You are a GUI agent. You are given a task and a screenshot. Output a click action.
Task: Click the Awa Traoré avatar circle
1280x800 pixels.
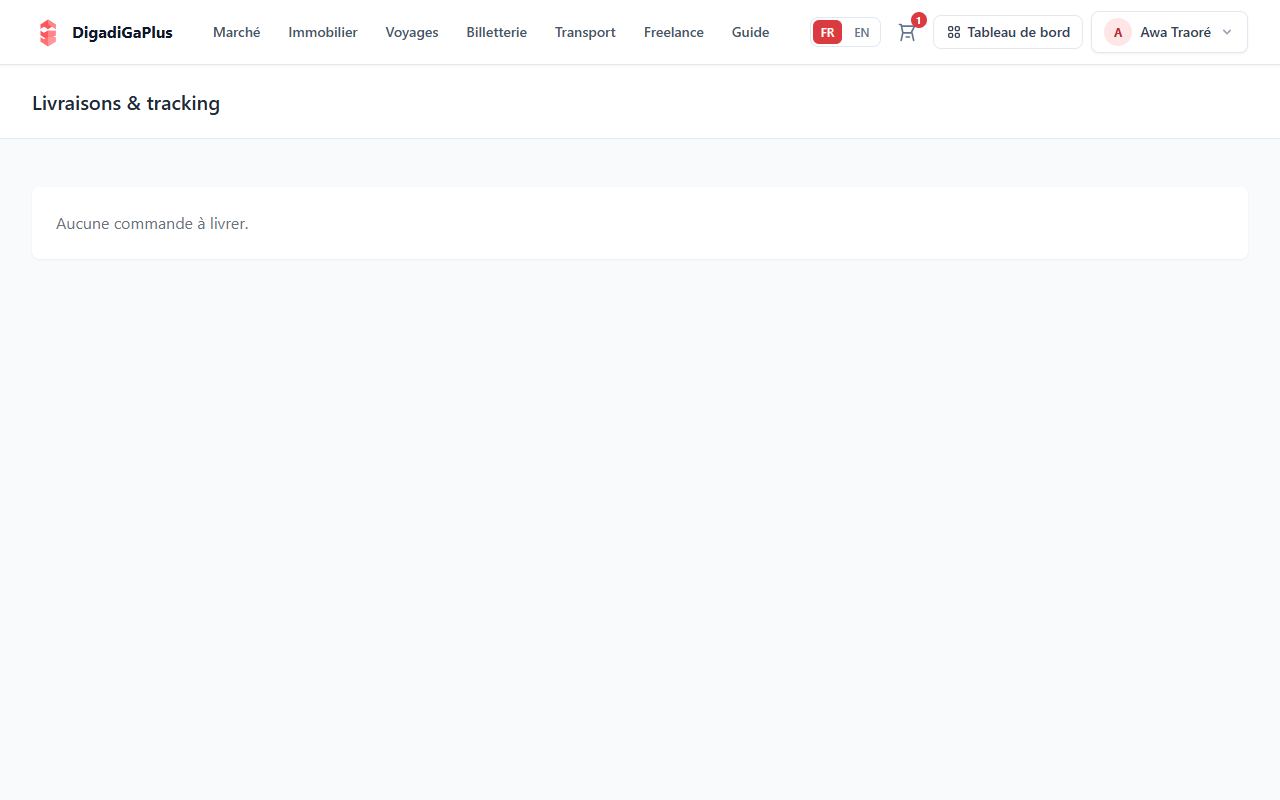[1118, 32]
